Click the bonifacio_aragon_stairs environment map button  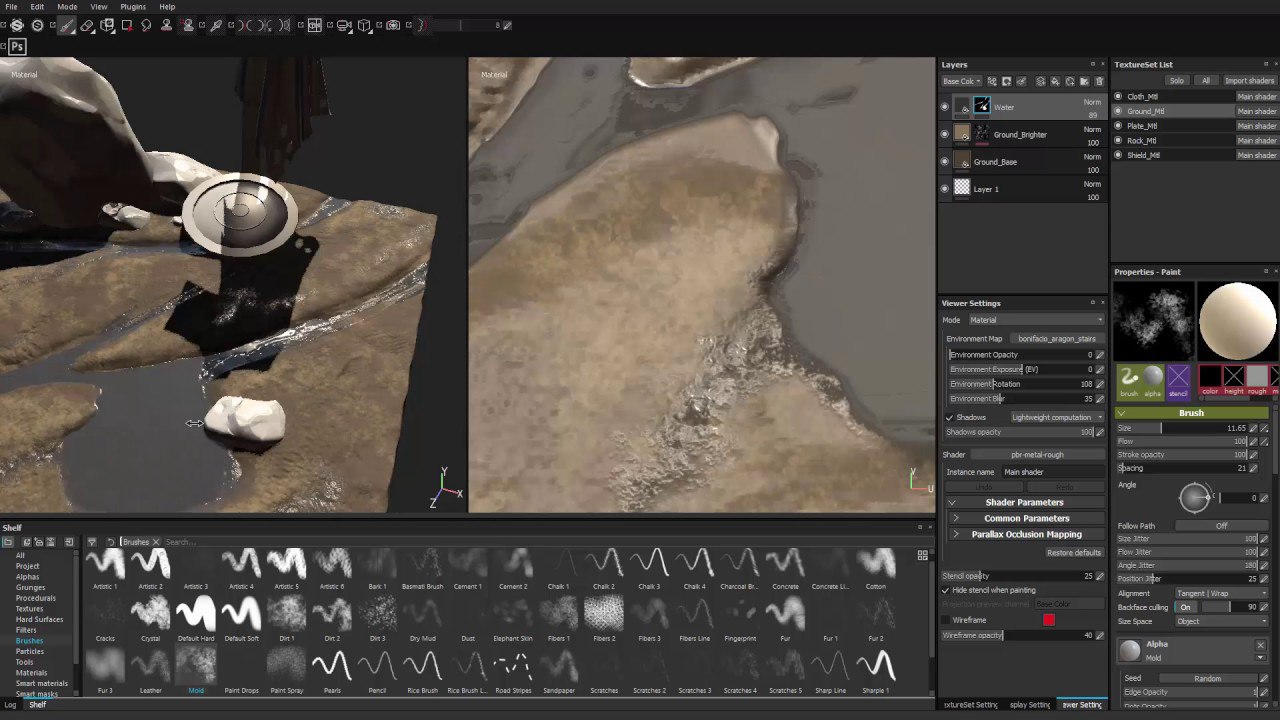[x=1057, y=339]
